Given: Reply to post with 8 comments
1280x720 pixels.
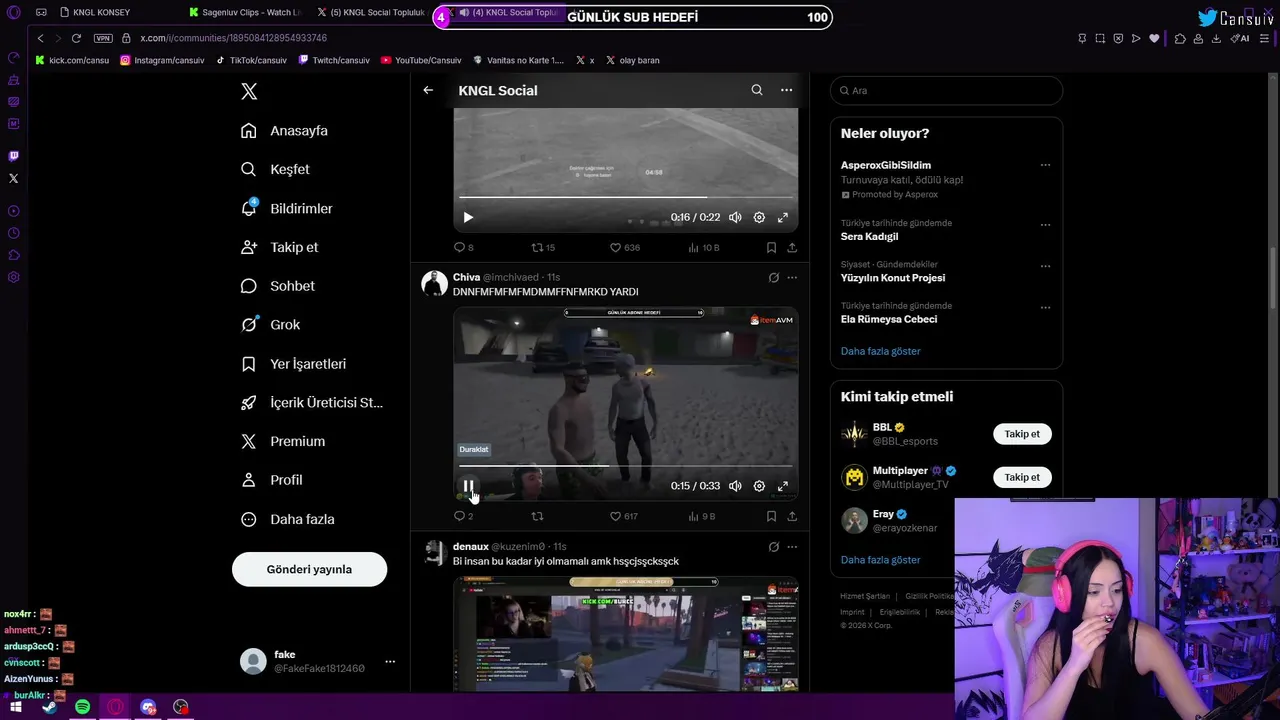Looking at the screenshot, I should pyautogui.click(x=464, y=247).
